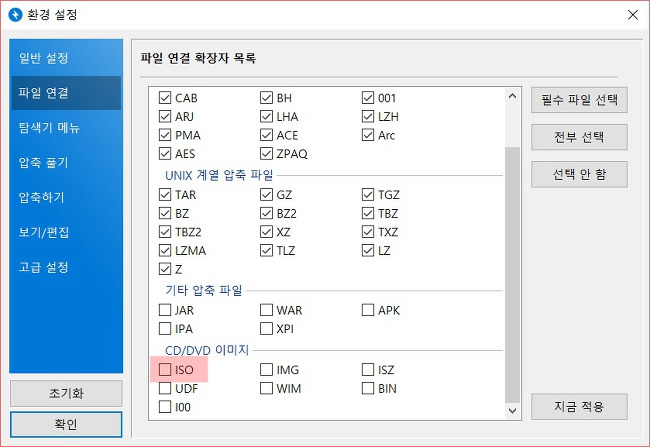Toggle the XZ checkbox
This screenshot has width=650, height=447.
(266, 232)
